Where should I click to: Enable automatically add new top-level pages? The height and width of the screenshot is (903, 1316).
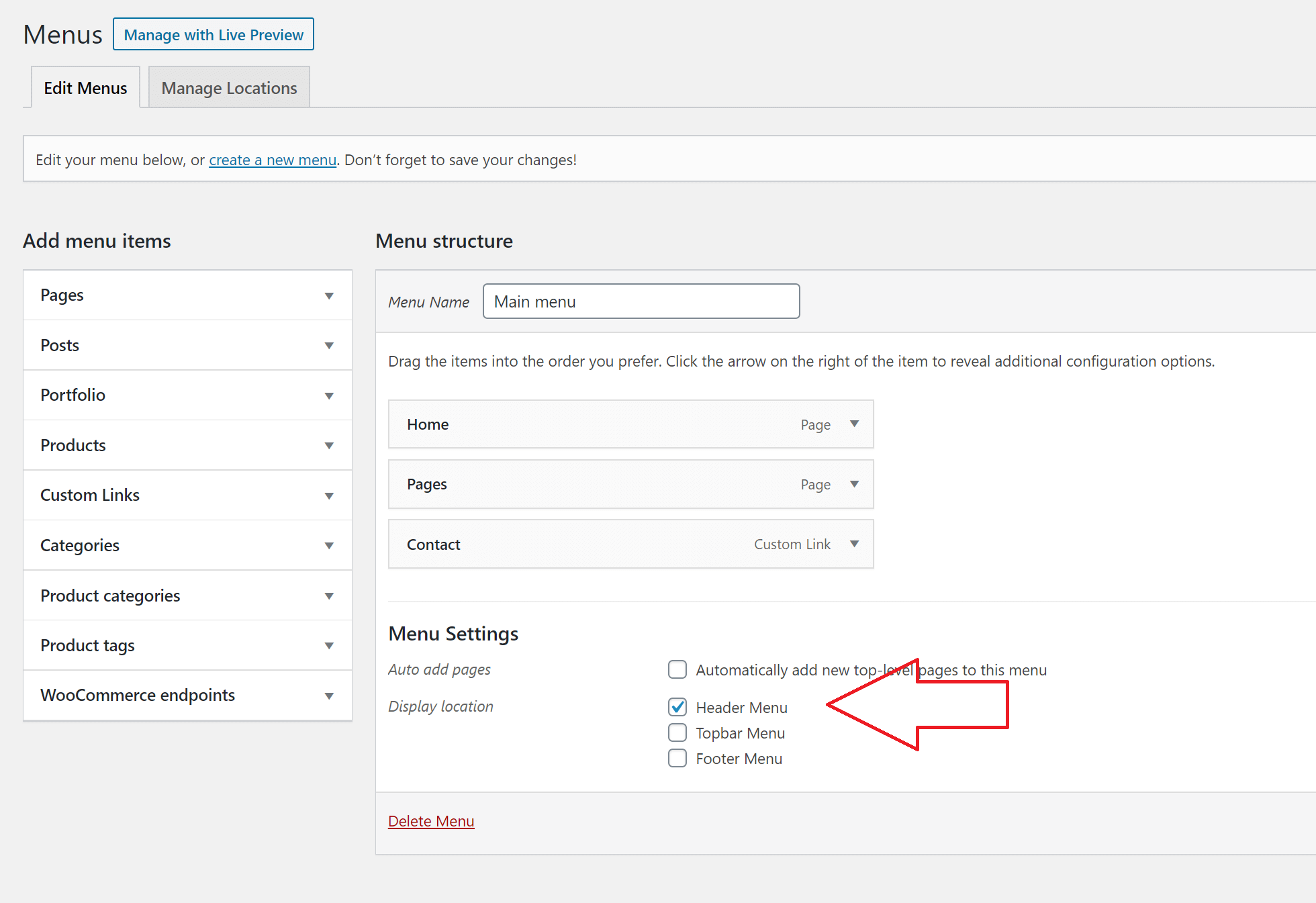pos(677,669)
